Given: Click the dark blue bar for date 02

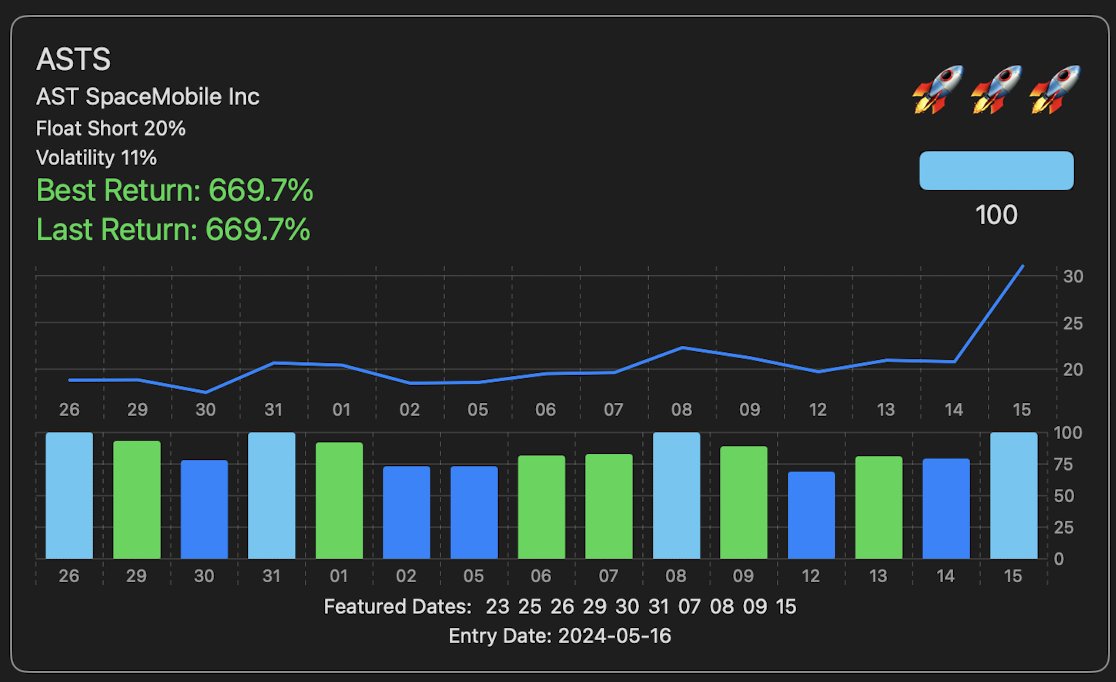Looking at the screenshot, I should click(x=406, y=513).
